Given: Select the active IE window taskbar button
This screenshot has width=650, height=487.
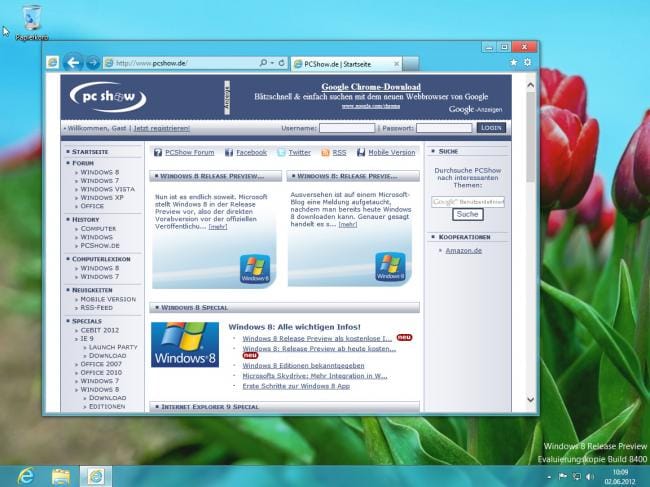Looking at the screenshot, I should (96, 476).
